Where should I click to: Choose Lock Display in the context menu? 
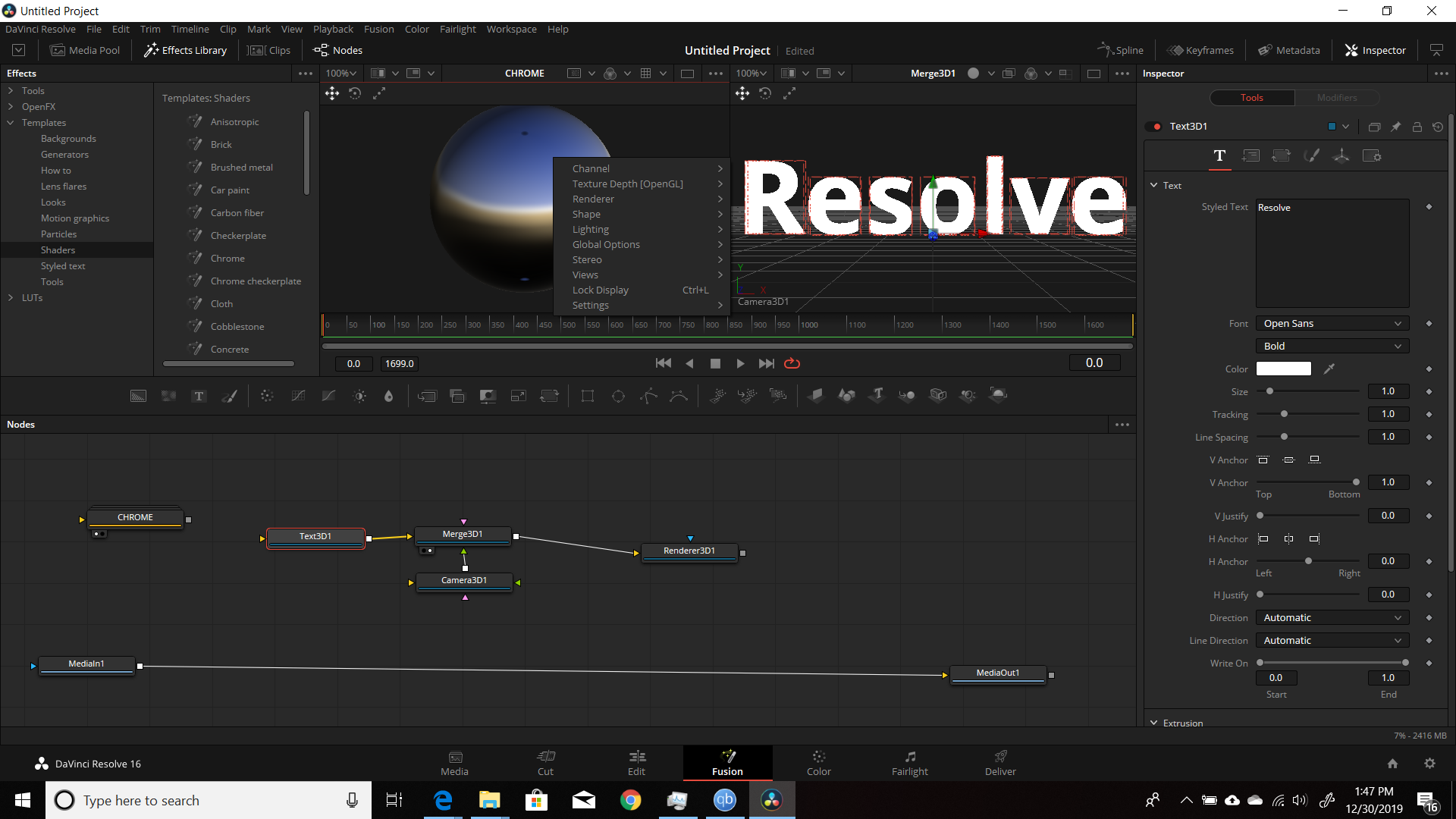pos(642,290)
